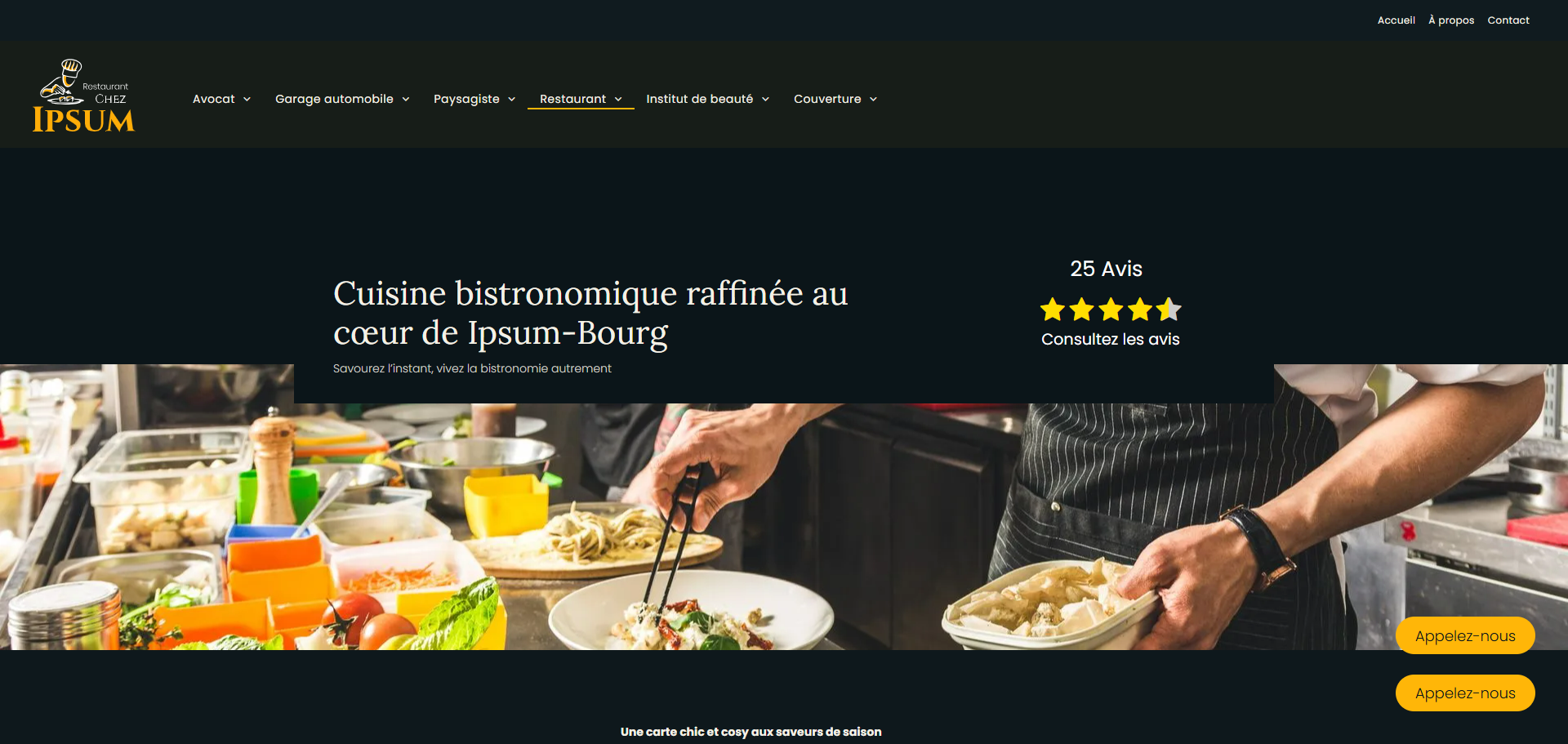This screenshot has height=744, width=1568.
Task: Expand the Couverture dropdown arrow
Action: [873, 100]
